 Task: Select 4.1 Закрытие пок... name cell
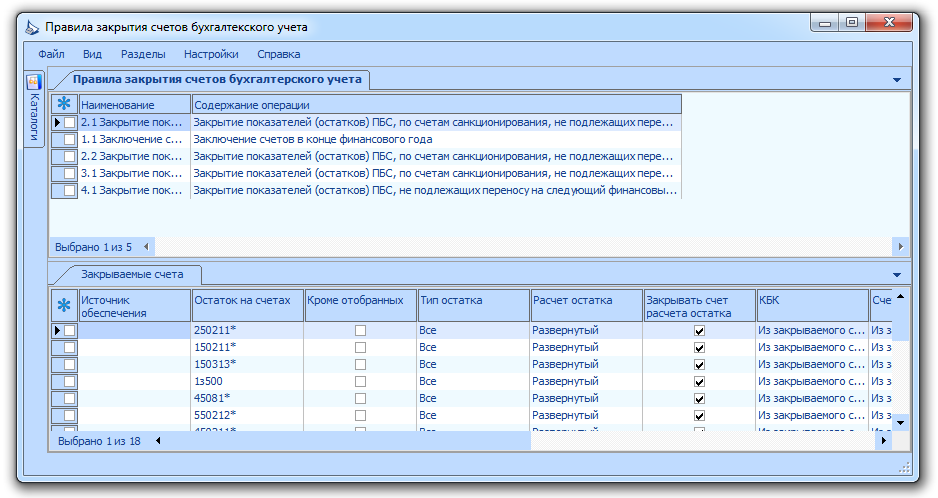(x=135, y=190)
